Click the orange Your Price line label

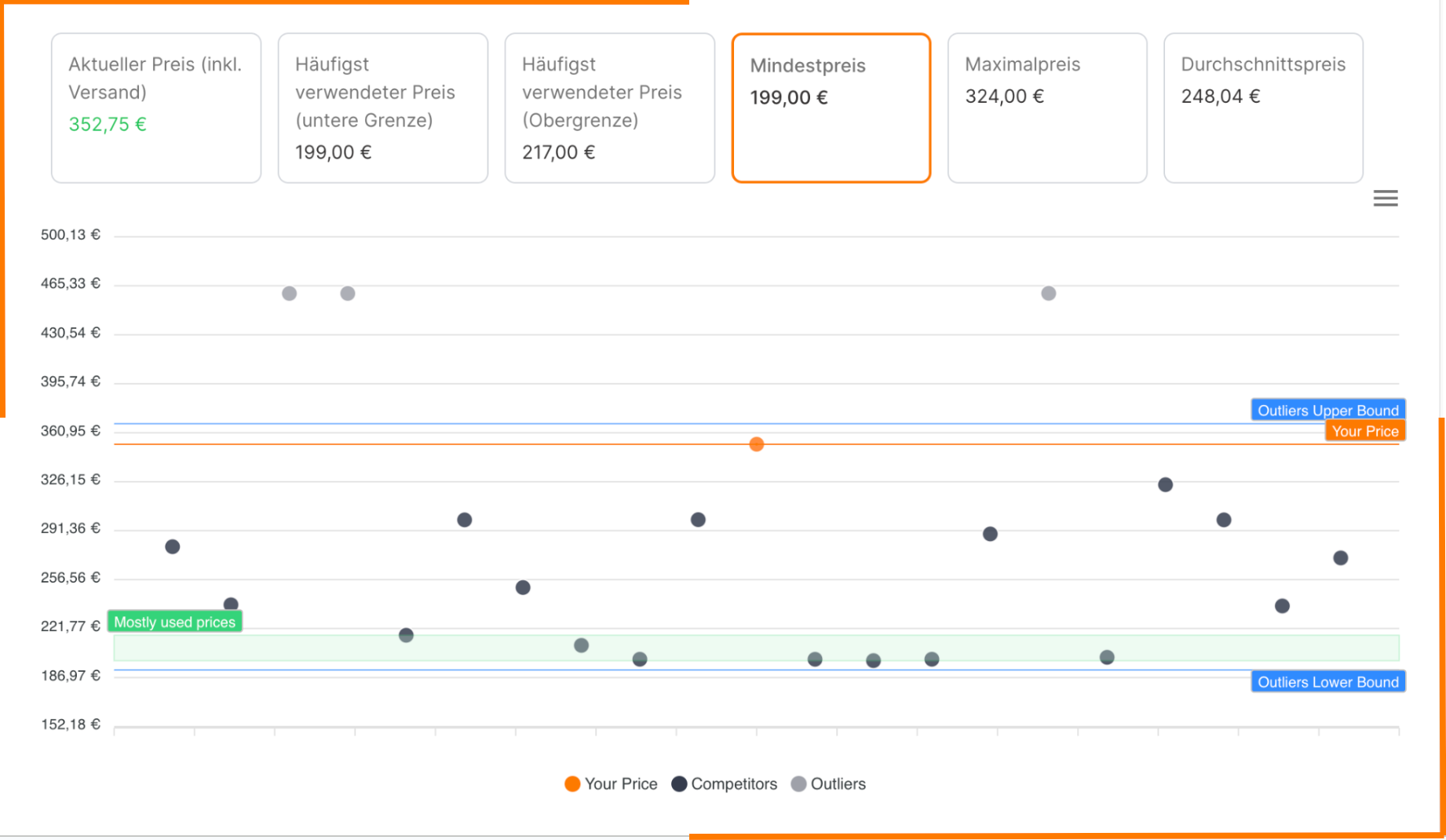click(1364, 431)
